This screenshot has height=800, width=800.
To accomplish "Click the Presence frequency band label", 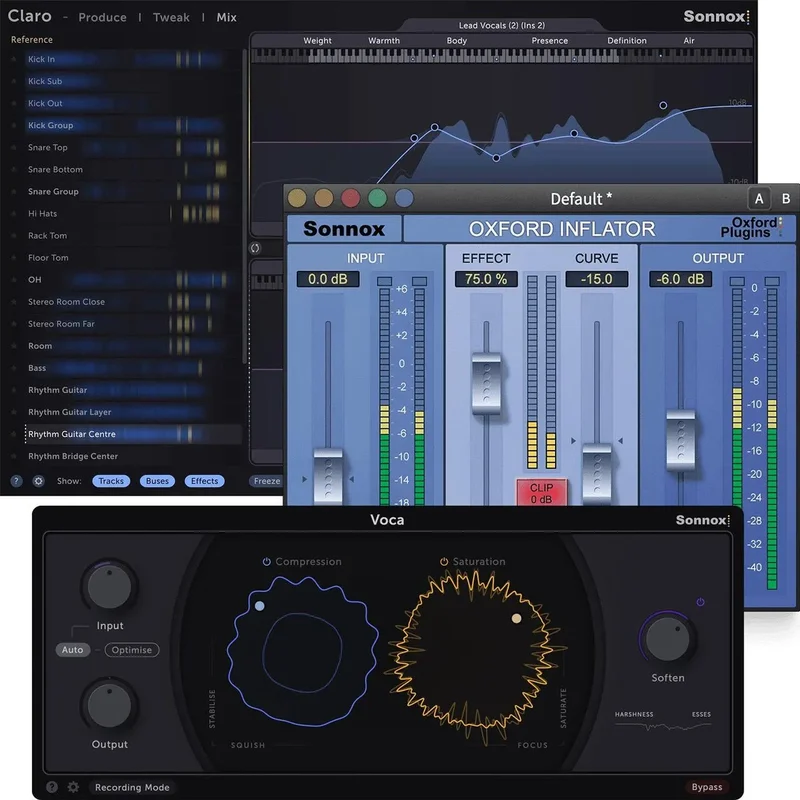I will tap(549, 40).
